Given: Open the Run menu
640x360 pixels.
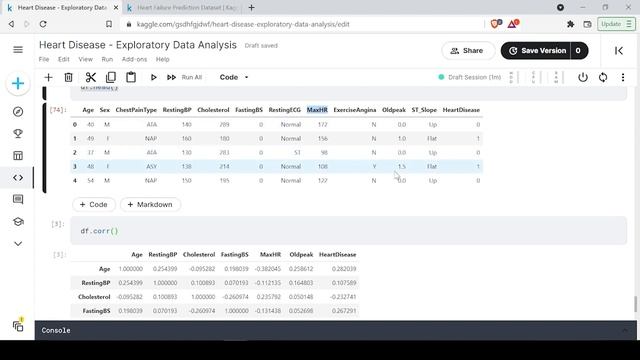Looking at the screenshot, I should 107,59.
